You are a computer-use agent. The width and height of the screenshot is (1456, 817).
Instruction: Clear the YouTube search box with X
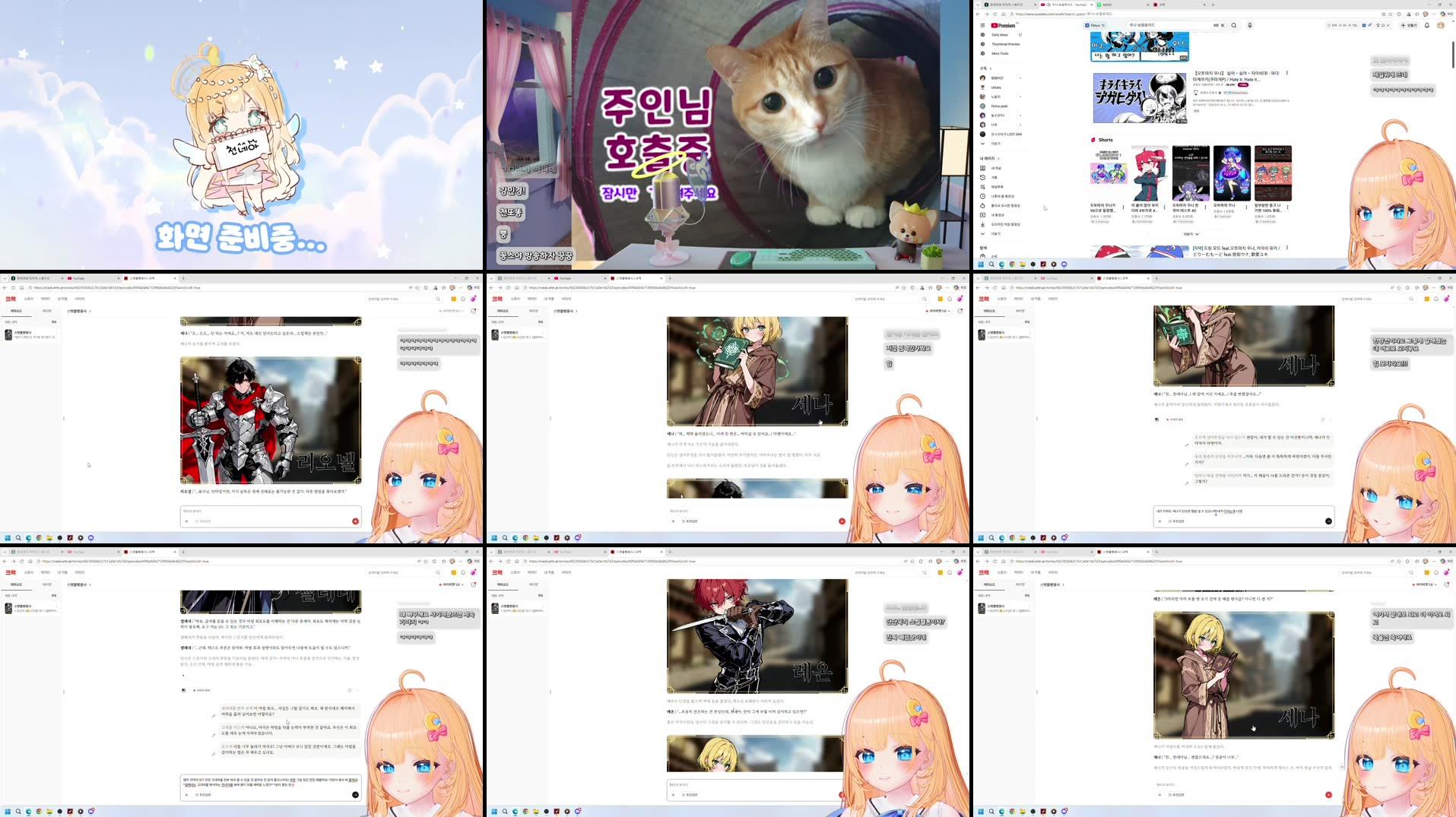coord(1223,25)
